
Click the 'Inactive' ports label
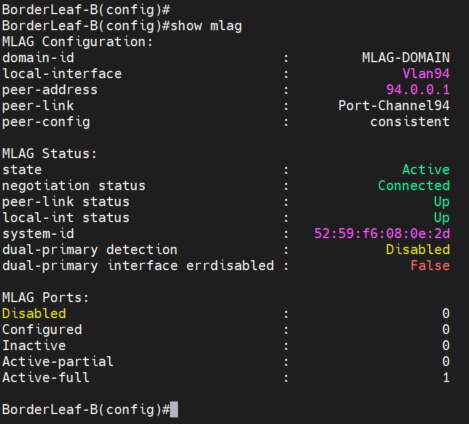[34, 345]
